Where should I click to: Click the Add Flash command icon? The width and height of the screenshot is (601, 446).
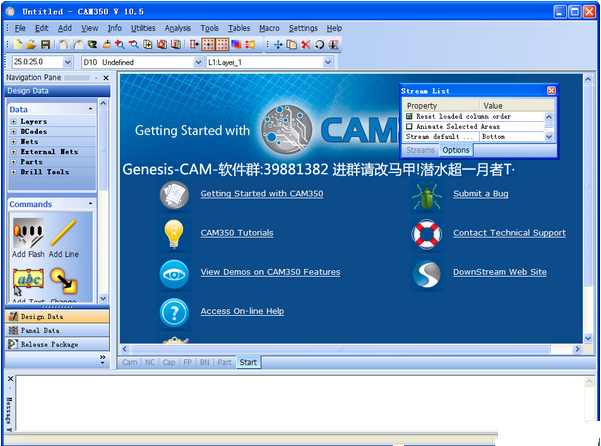click(x=28, y=233)
